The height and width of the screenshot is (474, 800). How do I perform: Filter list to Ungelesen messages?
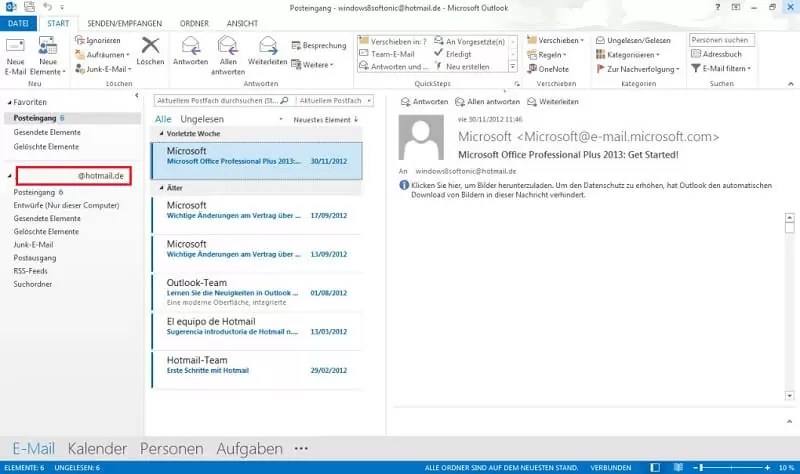202,119
